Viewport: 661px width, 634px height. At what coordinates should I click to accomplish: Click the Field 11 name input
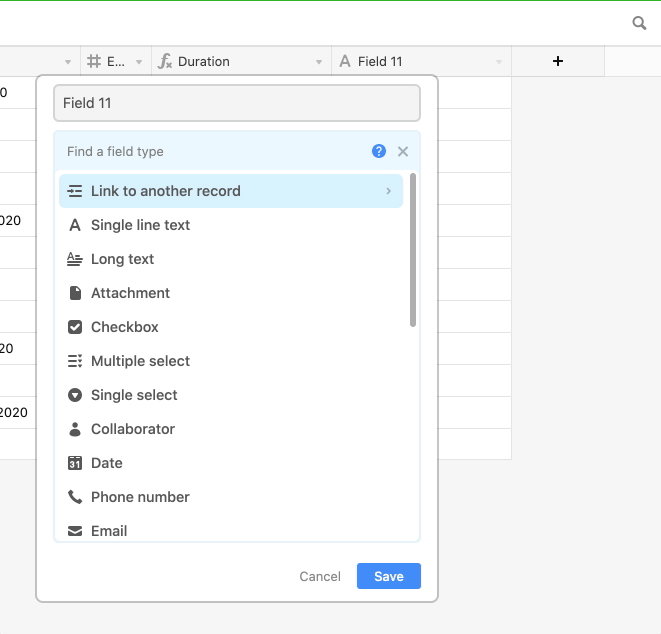coord(236,103)
